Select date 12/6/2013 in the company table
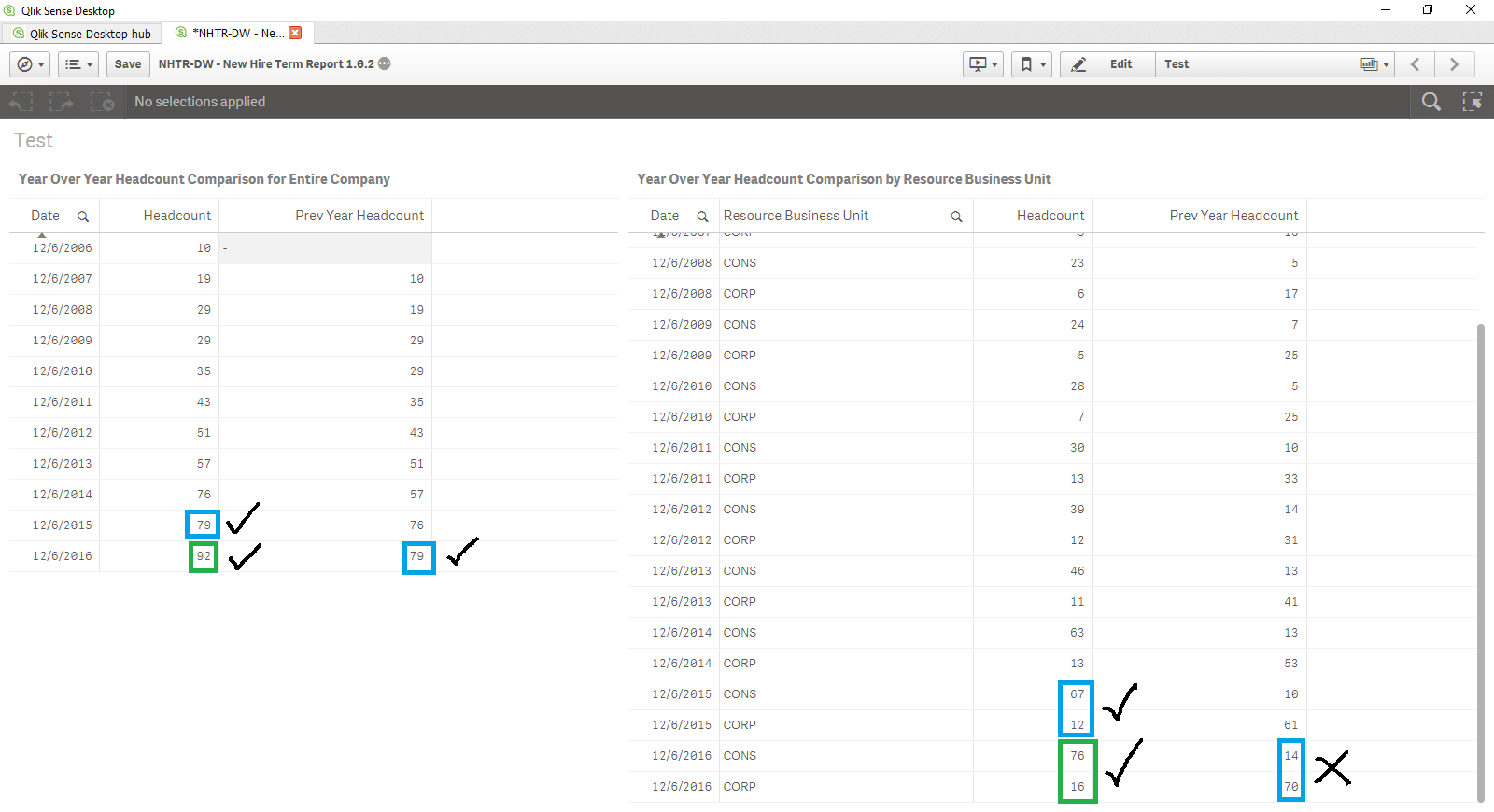 63,464
